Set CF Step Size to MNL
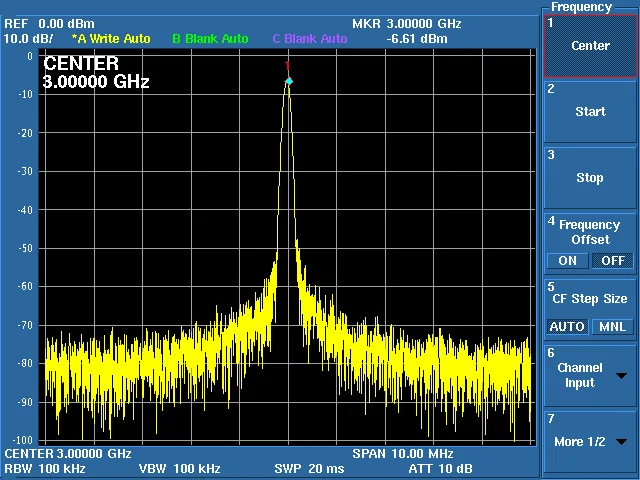The height and width of the screenshot is (480, 640). point(613,327)
